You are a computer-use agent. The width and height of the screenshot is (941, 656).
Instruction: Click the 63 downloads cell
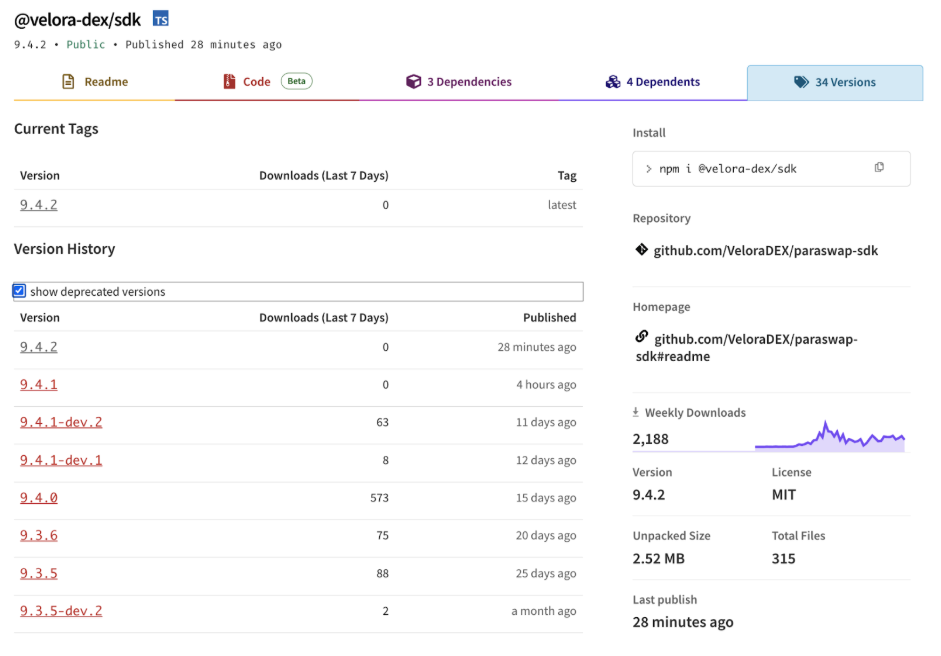pyautogui.click(x=382, y=423)
